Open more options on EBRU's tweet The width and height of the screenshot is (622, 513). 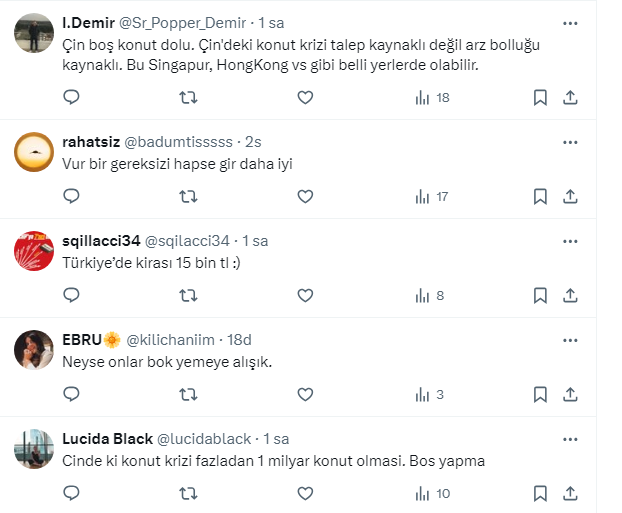click(569, 340)
